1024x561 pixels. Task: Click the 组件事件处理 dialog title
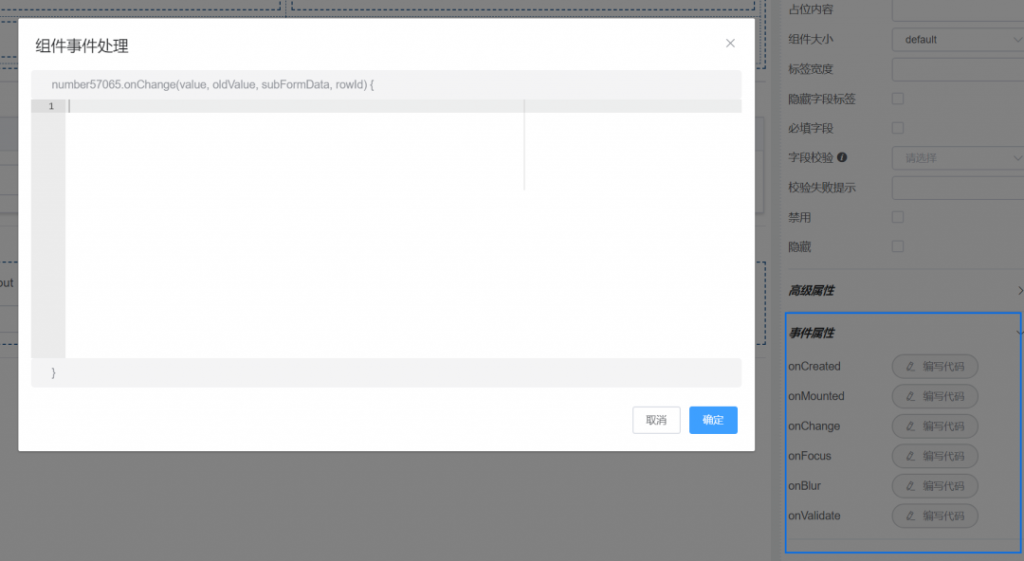82,46
